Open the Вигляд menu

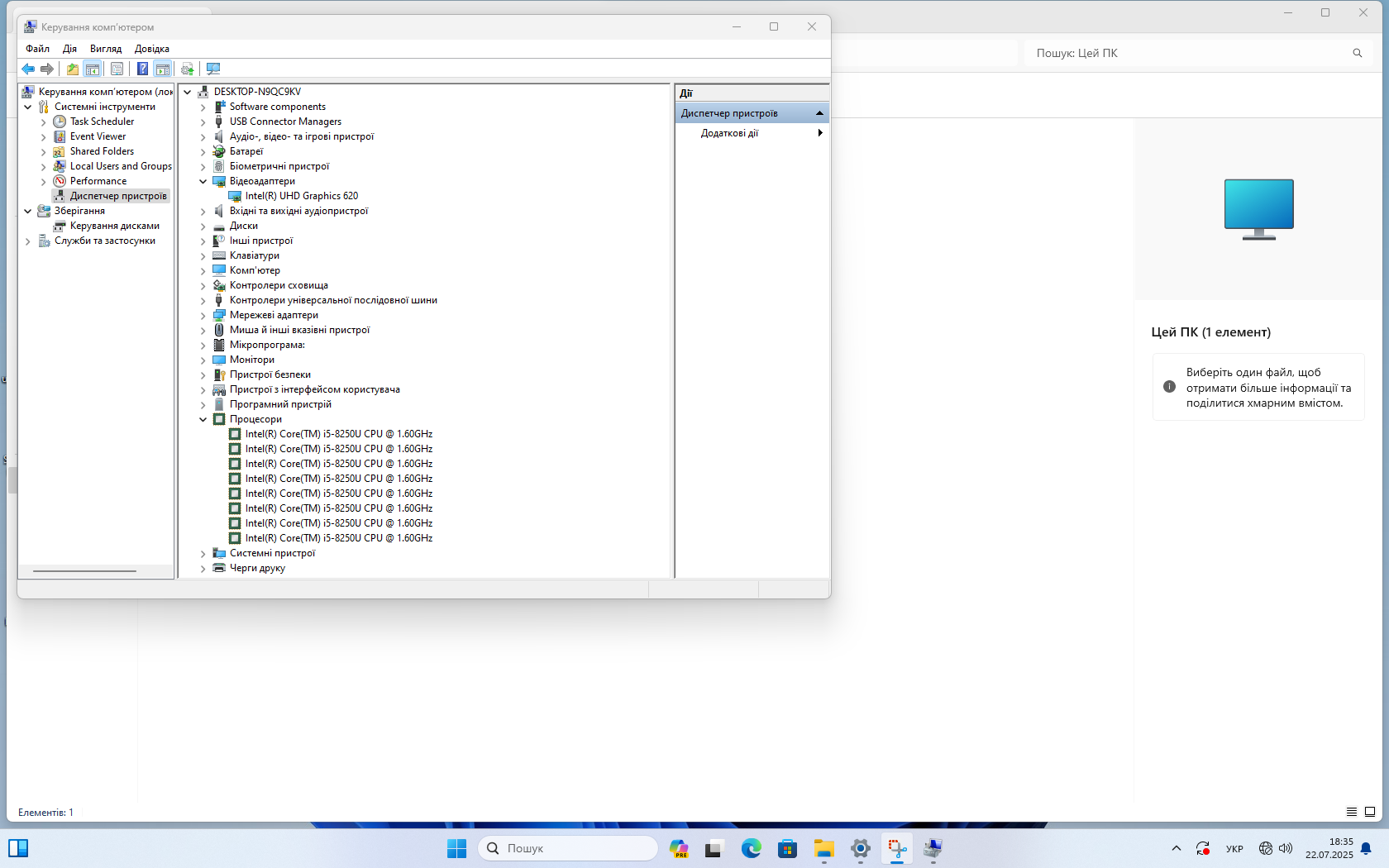[x=105, y=49]
